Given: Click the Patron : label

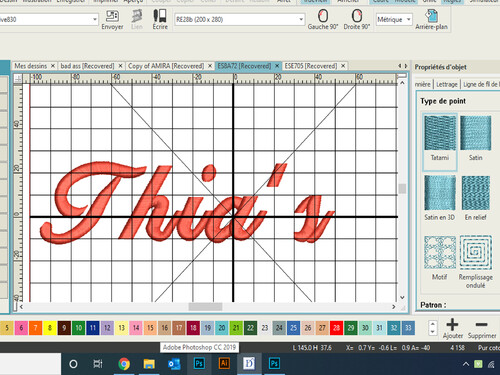Looking at the screenshot, I should pos(433,305).
